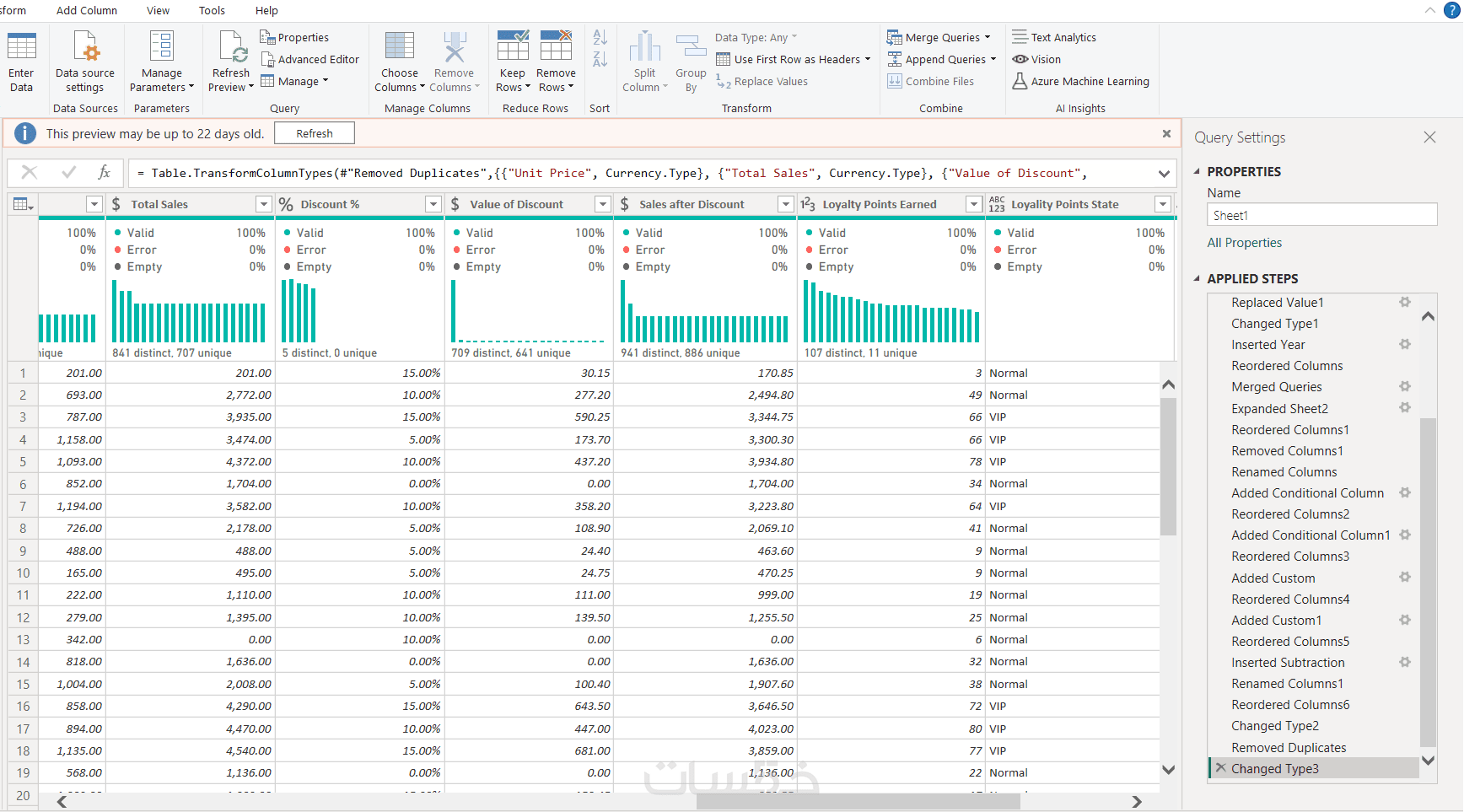The width and height of the screenshot is (1464, 812).
Task: Click the All Properties link
Action: tap(1244, 243)
